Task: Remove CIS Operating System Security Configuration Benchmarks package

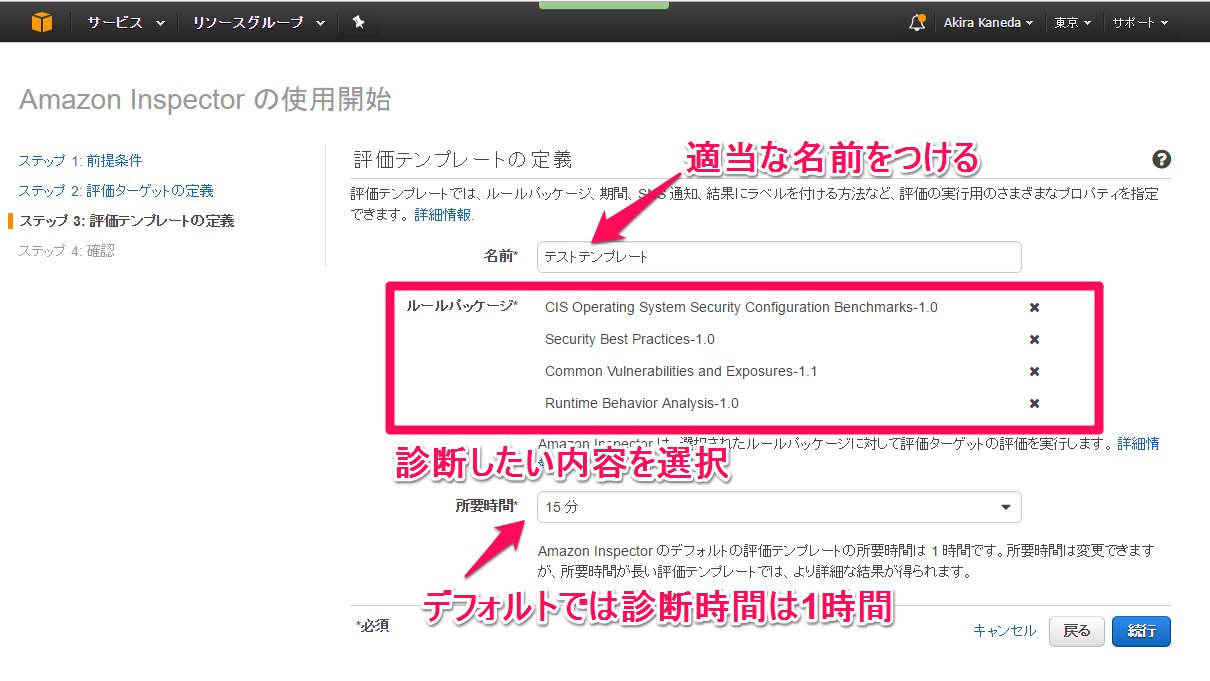Action: pos(1034,307)
